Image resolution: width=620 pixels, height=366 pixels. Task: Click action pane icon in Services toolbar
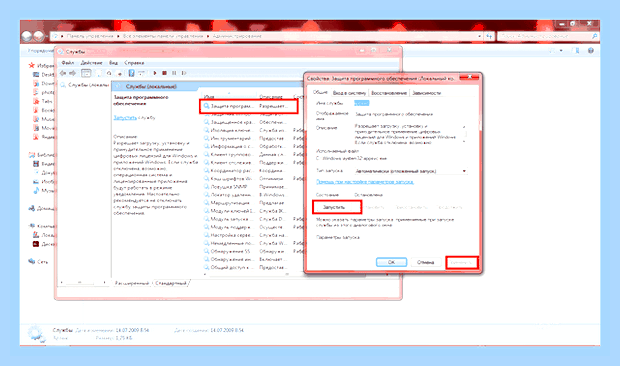pyautogui.click(x=142, y=73)
